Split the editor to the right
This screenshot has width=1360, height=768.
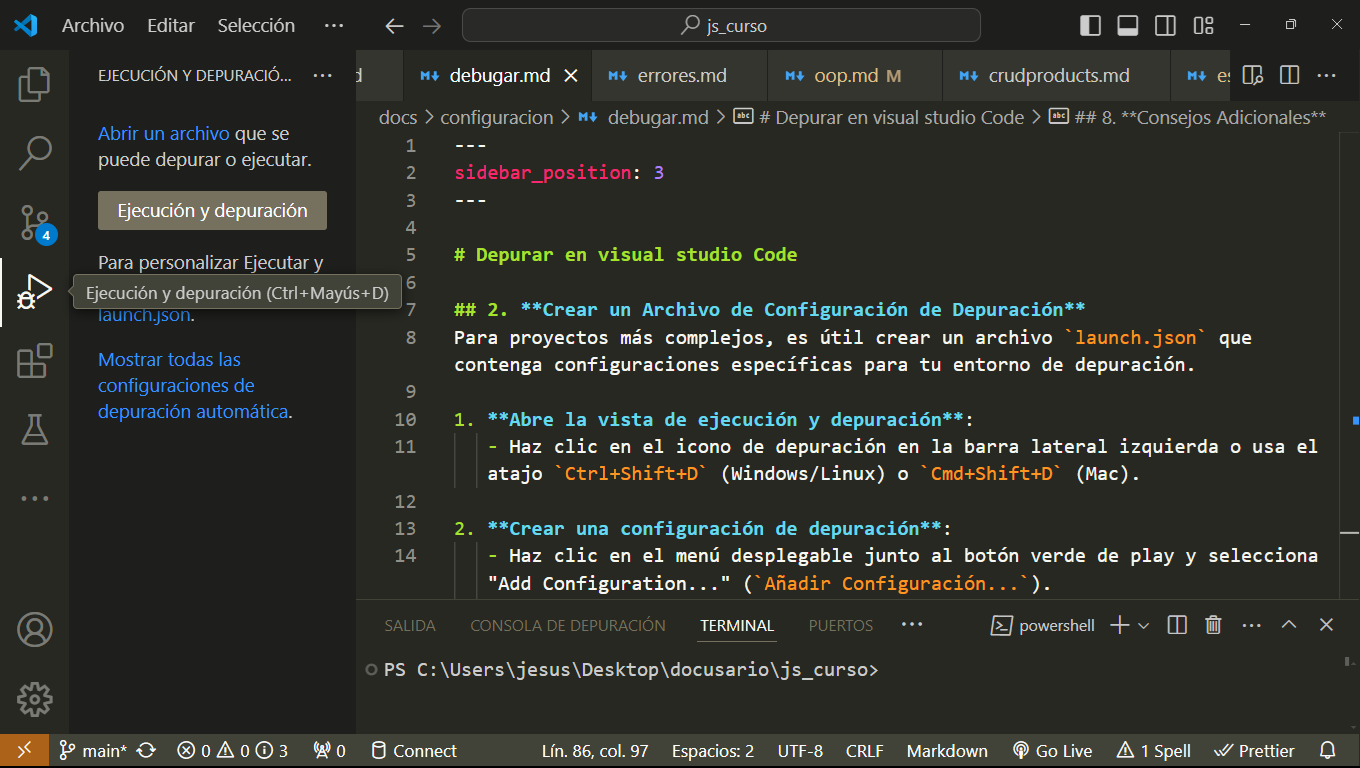(x=1289, y=75)
